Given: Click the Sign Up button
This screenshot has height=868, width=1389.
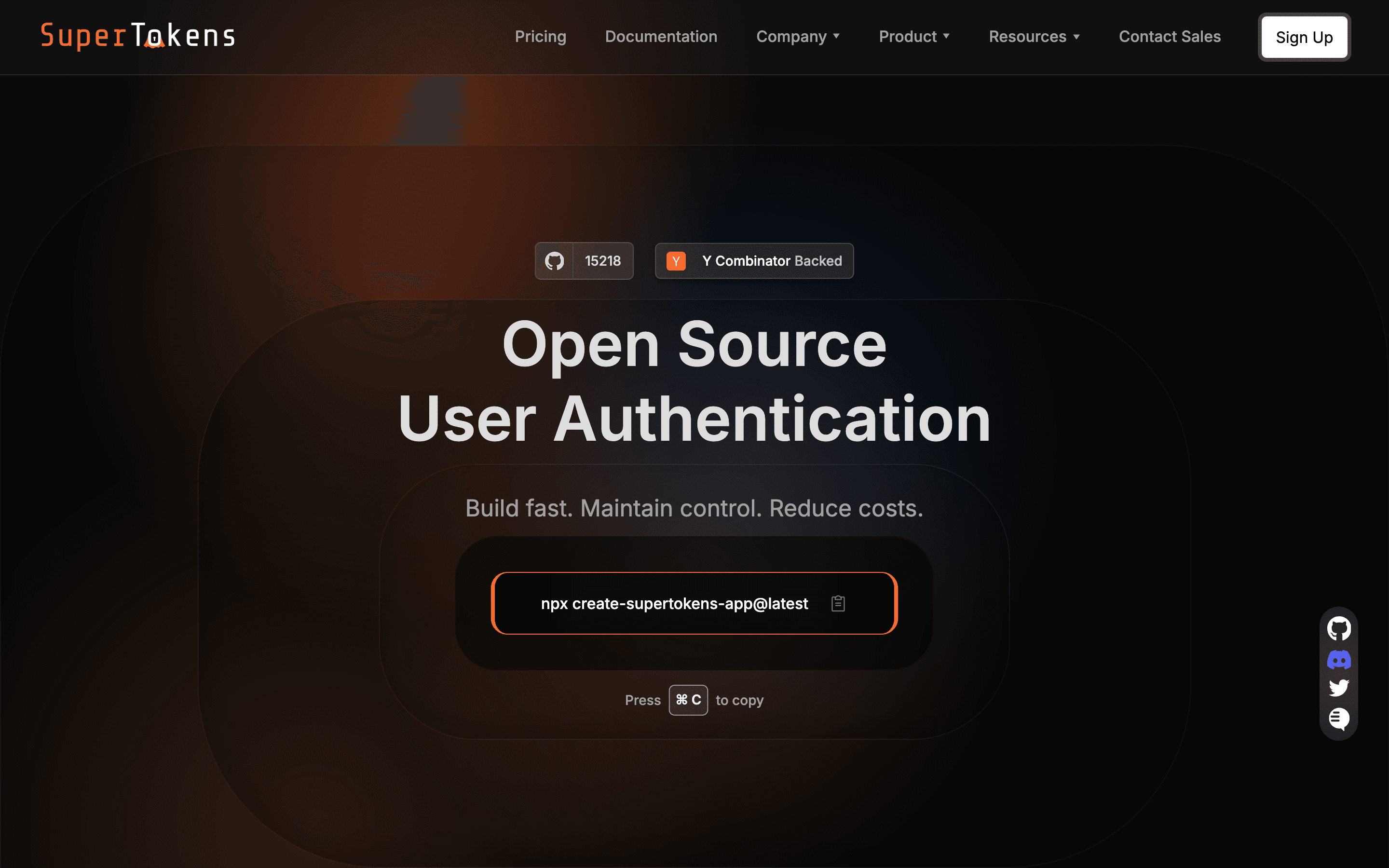Looking at the screenshot, I should pos(1304,37).
